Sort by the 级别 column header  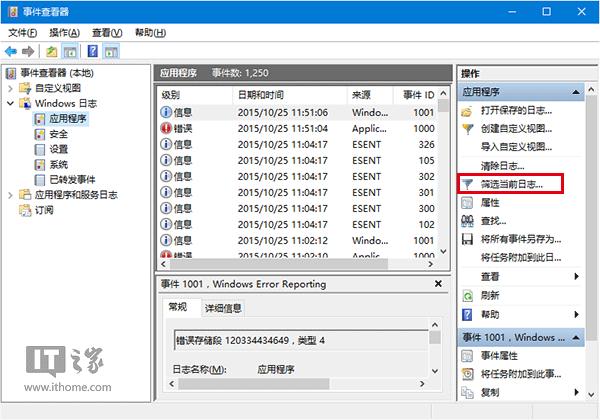pos(194,95)
